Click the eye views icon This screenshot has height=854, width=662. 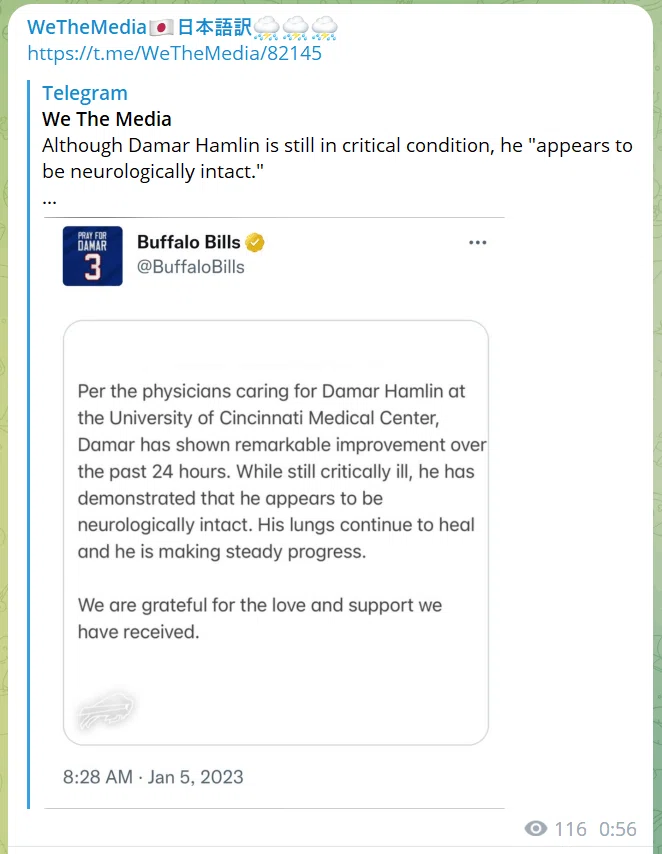tap(536, 828)
